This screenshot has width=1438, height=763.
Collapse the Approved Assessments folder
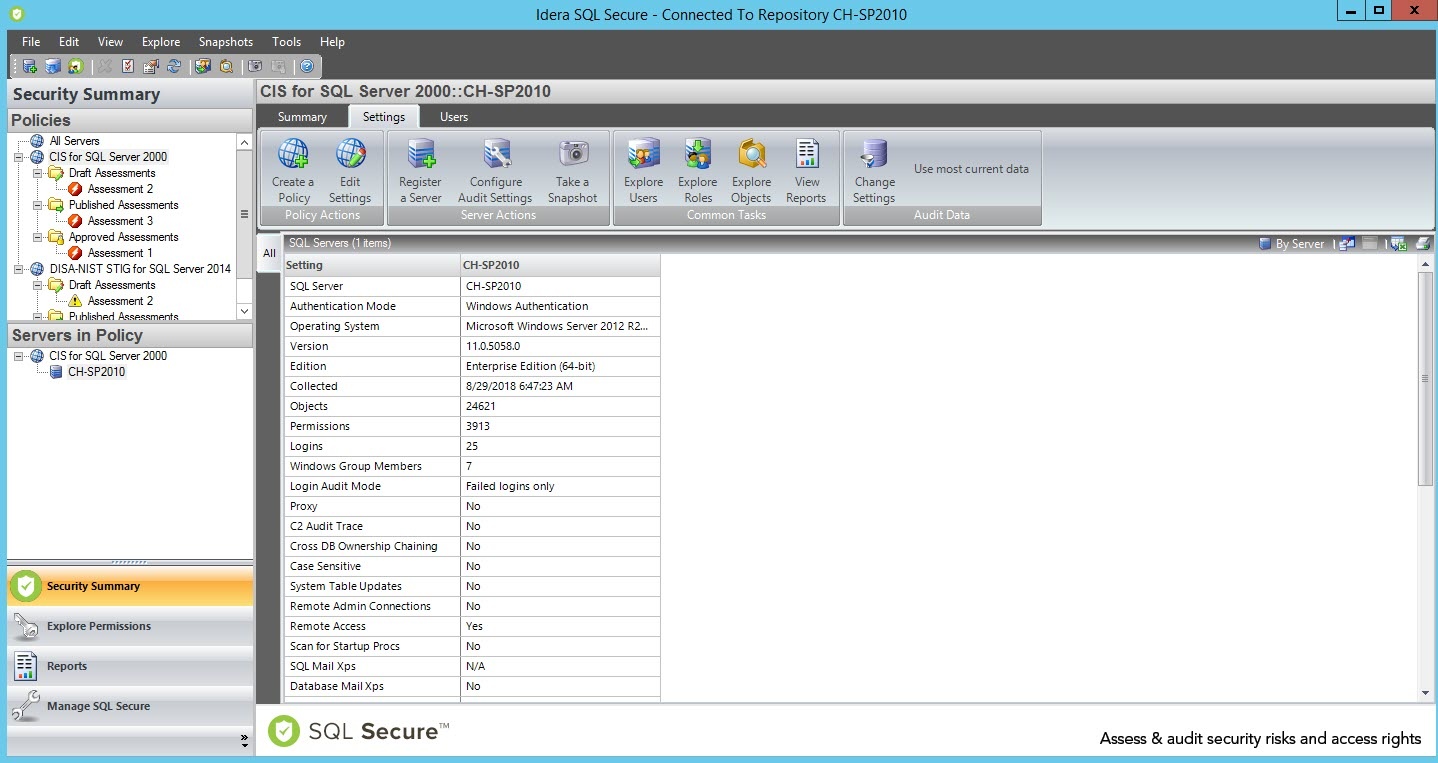38,237
